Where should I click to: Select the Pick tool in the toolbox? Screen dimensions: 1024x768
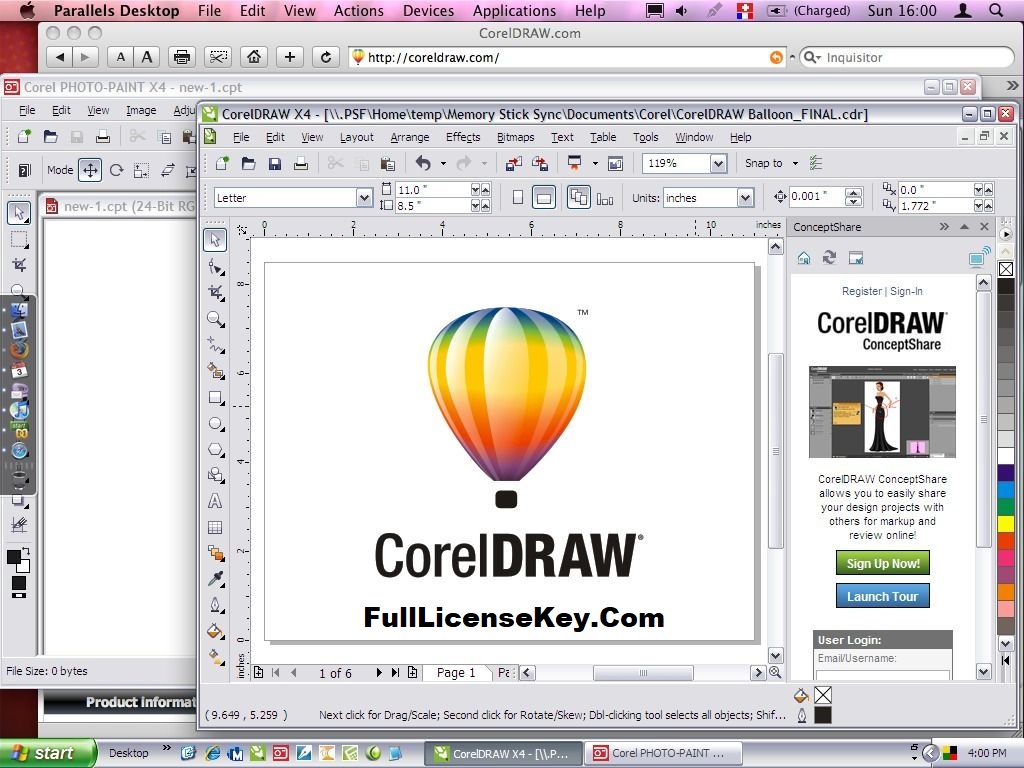[214, 240]
